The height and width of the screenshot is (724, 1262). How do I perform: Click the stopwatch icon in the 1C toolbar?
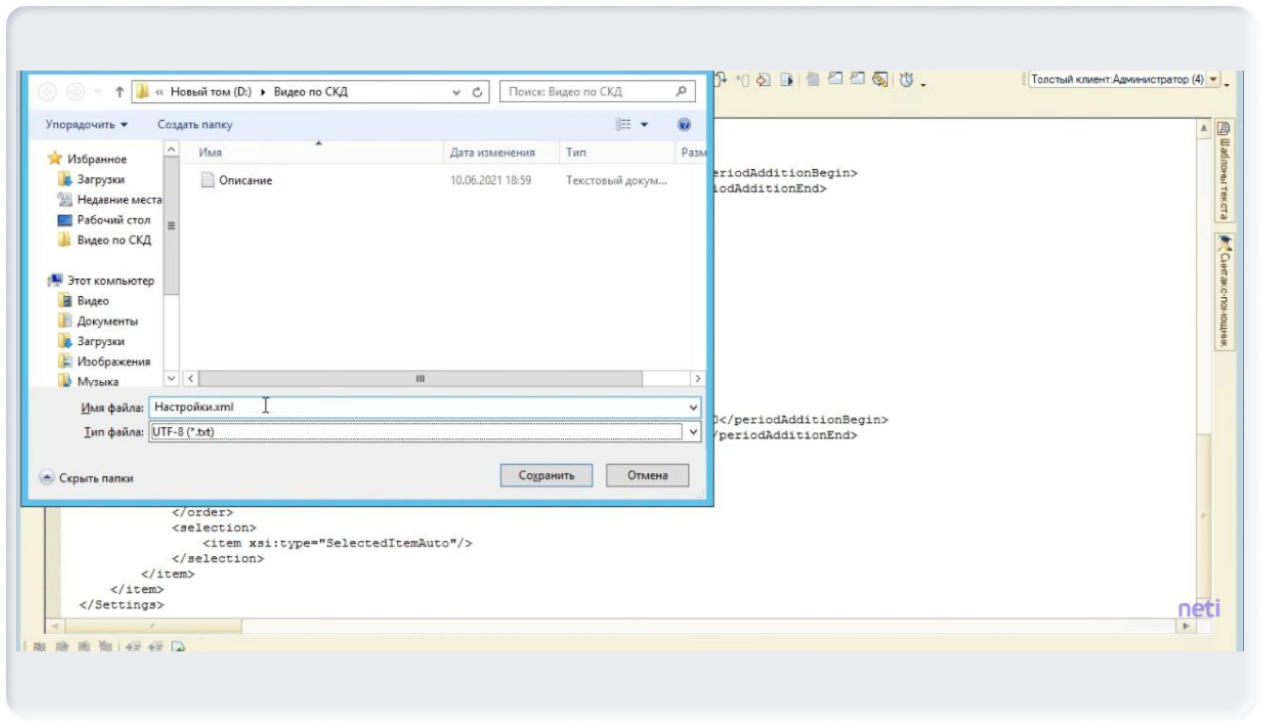click(906, 81)
